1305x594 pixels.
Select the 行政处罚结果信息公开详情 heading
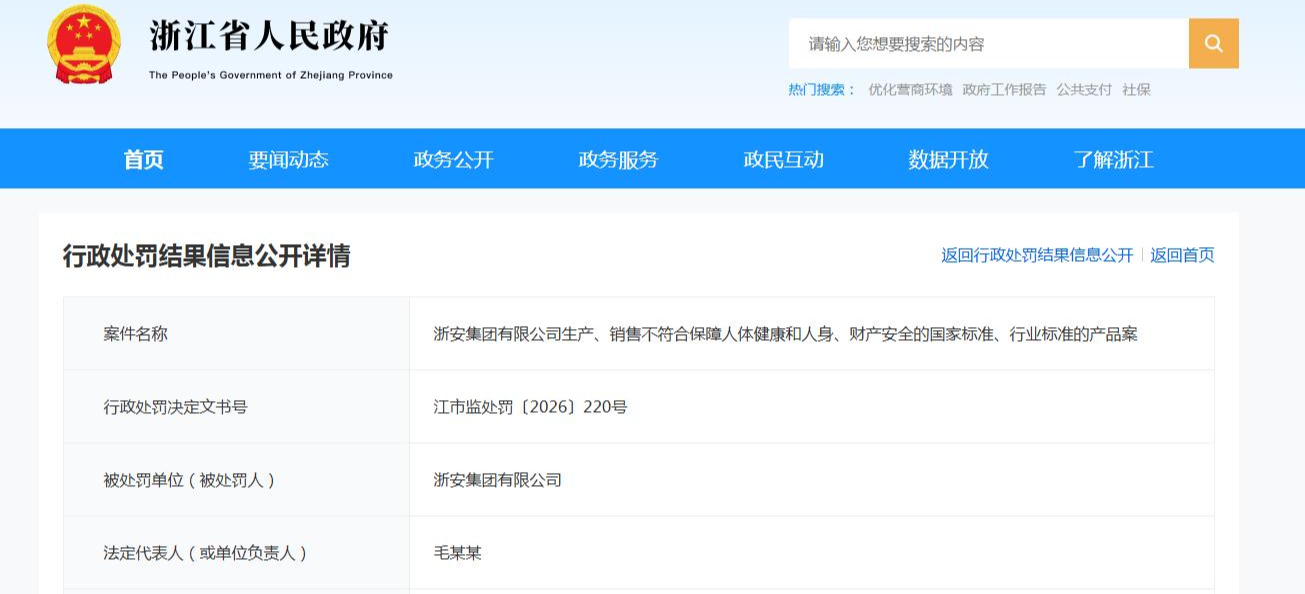(206, 256)
